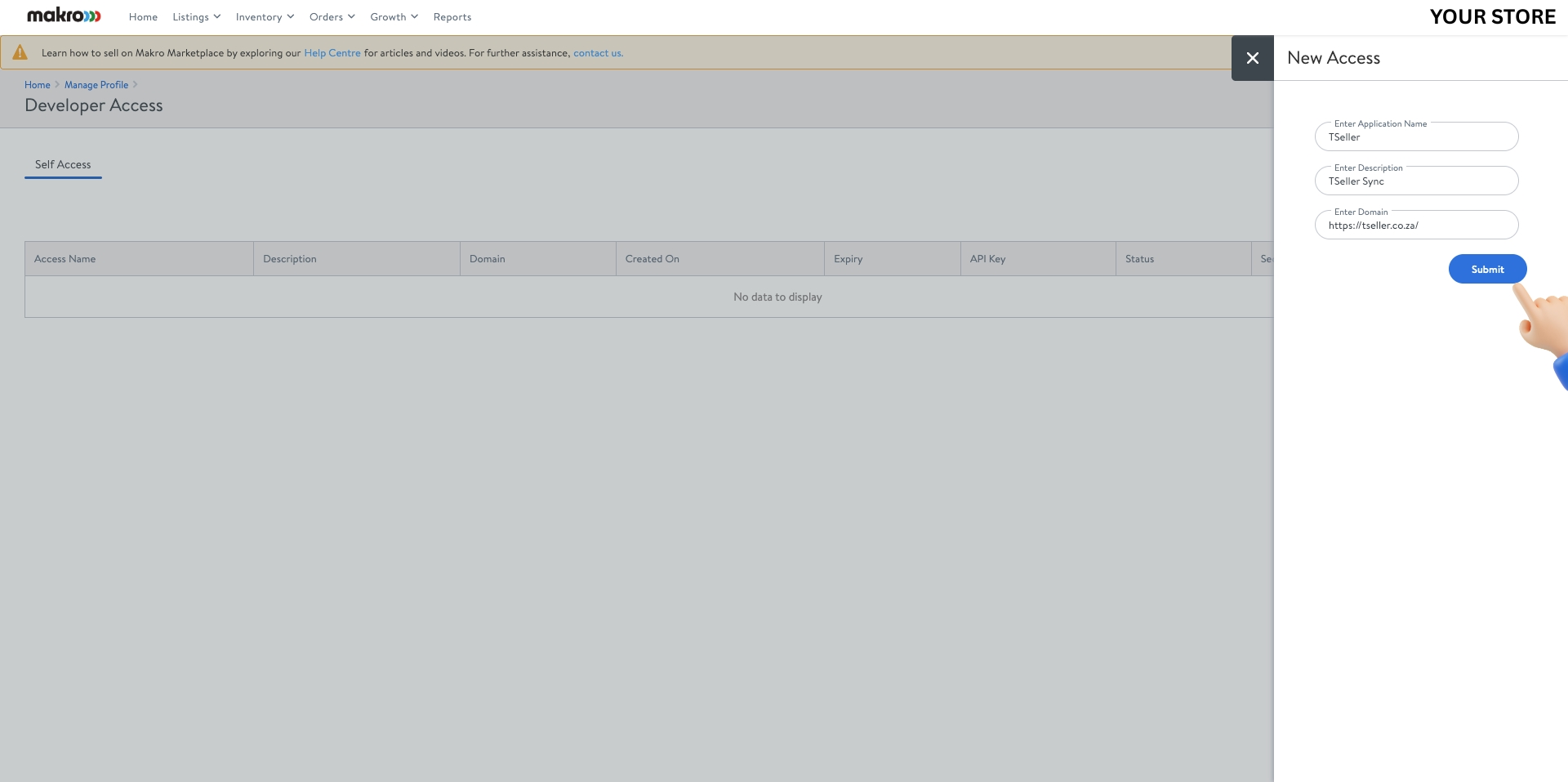1568x782 pixels.
Task: Close the New Access panel
Action: (1252, 58)
